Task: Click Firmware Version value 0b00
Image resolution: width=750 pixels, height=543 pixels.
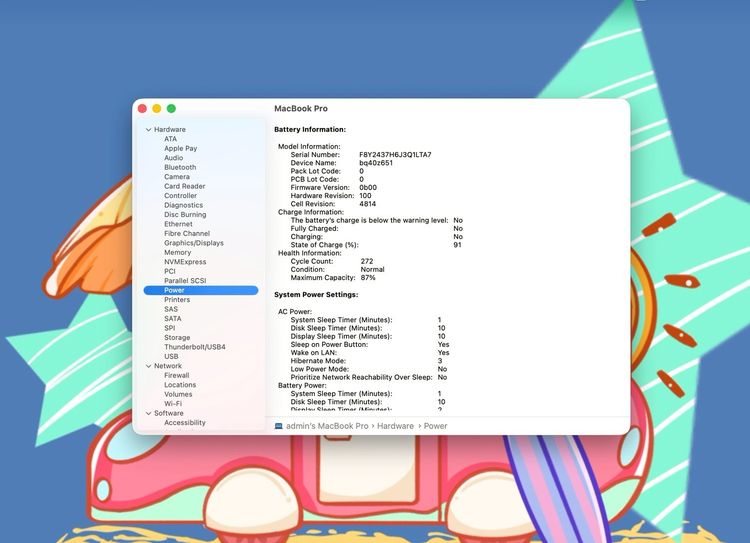Action: tap(368, 188)
